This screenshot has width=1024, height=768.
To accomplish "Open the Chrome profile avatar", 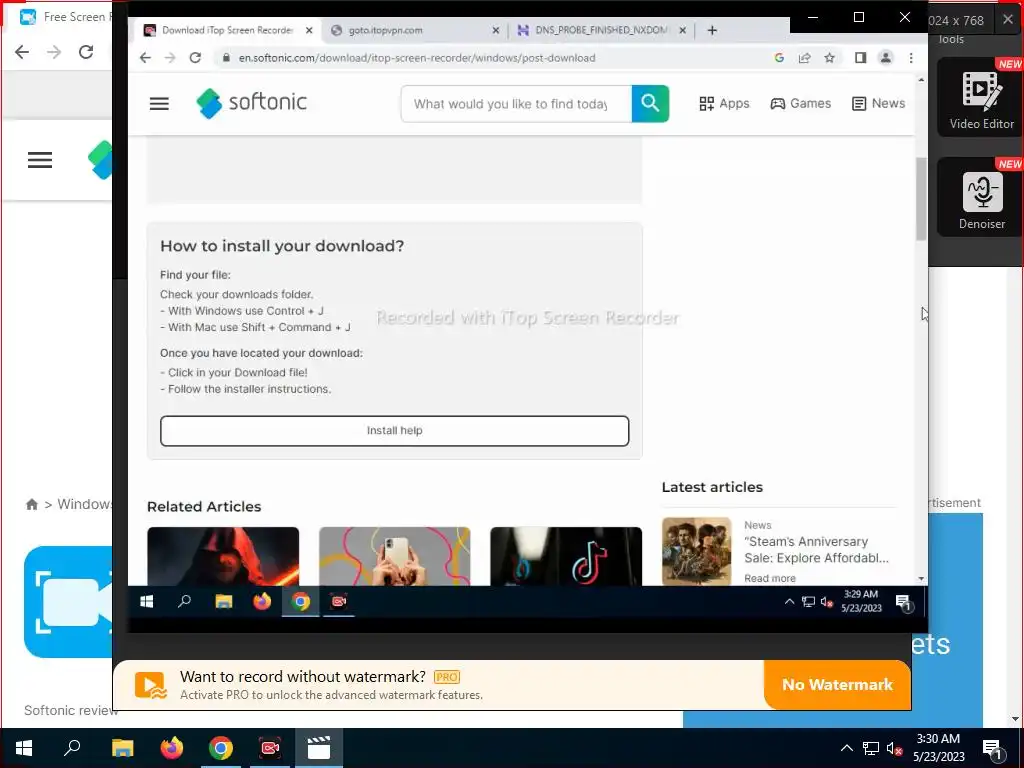I will 886,57.
